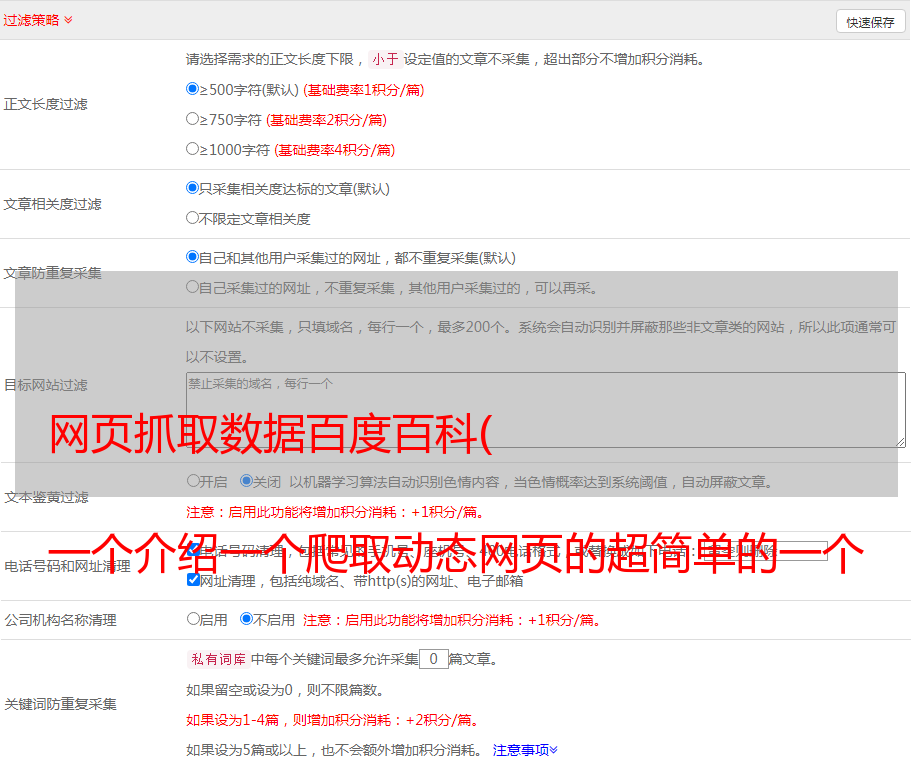Select 启用 for 公司机构名称清理
Screen dimensions: 912x768
[x=193, y=618]
